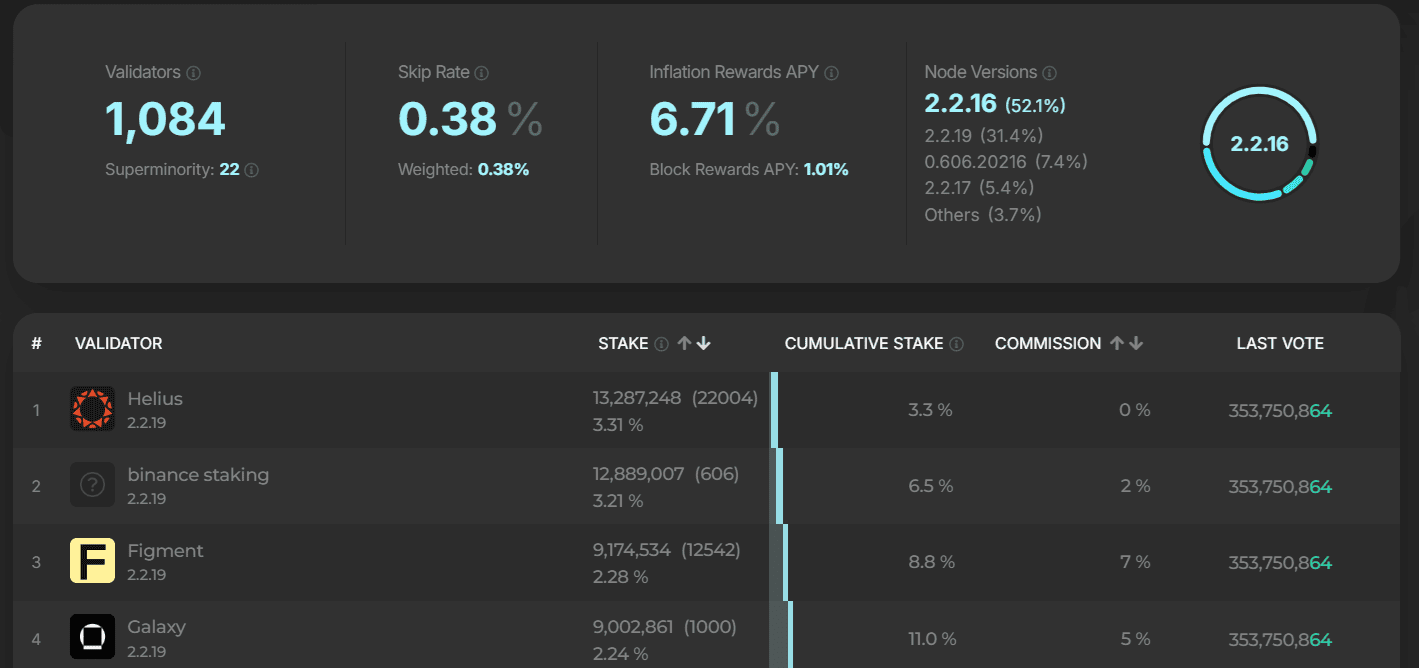The height and width of the screenshot is (668, 1419).
Task: Sort Commission column descending with down arrow
Action: pyautogui.click(x=1136, y=343)
